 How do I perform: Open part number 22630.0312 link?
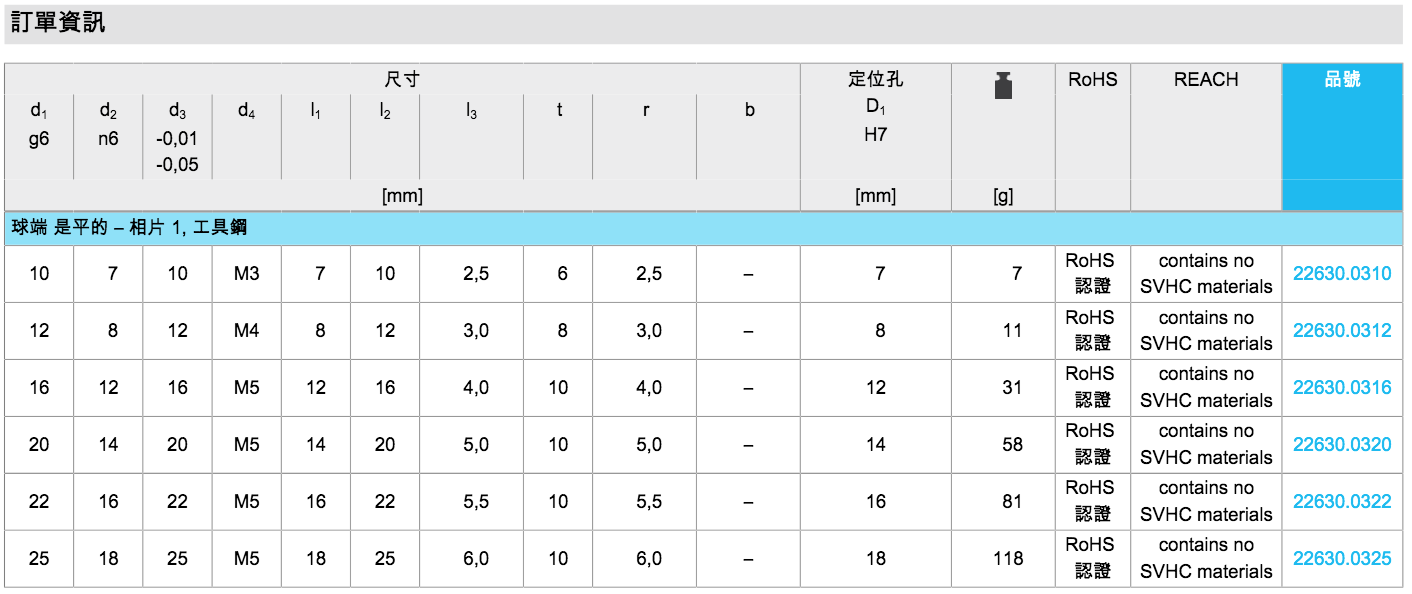tap(1341, 331)
